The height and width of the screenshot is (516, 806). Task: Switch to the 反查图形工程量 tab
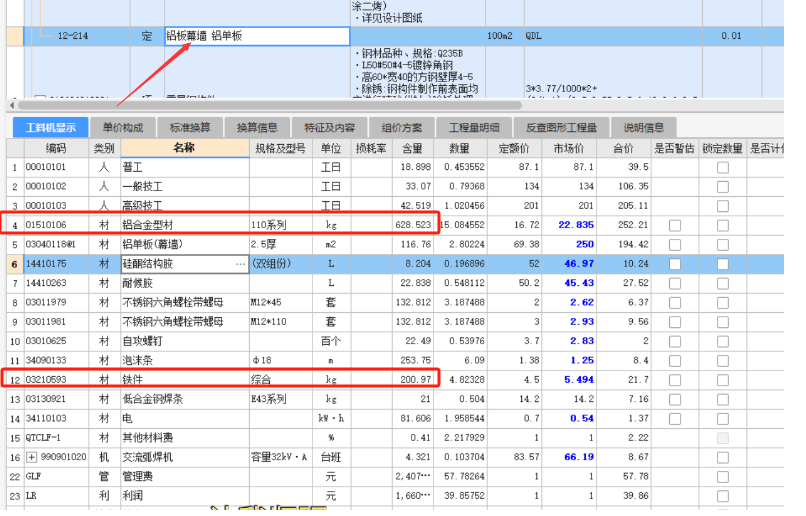click(561, 127)
